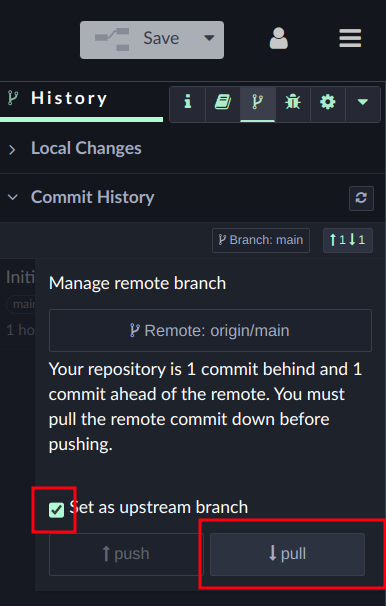Open the Save button dropdown arrow

209,38
